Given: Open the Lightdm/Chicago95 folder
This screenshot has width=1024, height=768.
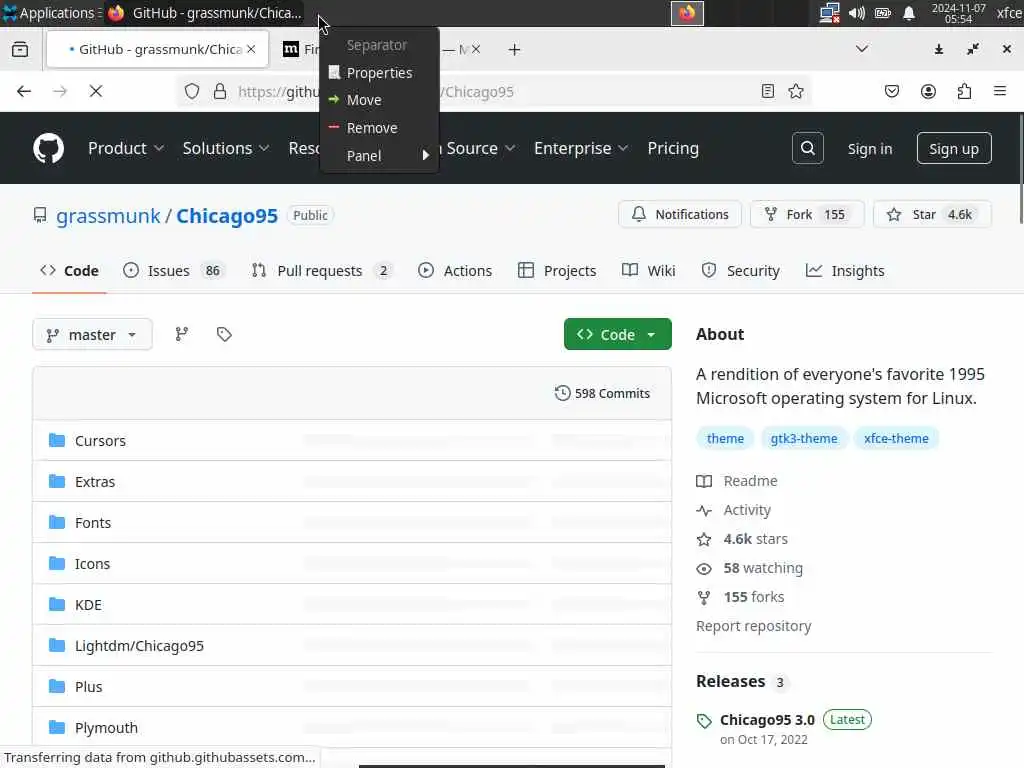Looking at the screenshot, I should pos(139,646).
